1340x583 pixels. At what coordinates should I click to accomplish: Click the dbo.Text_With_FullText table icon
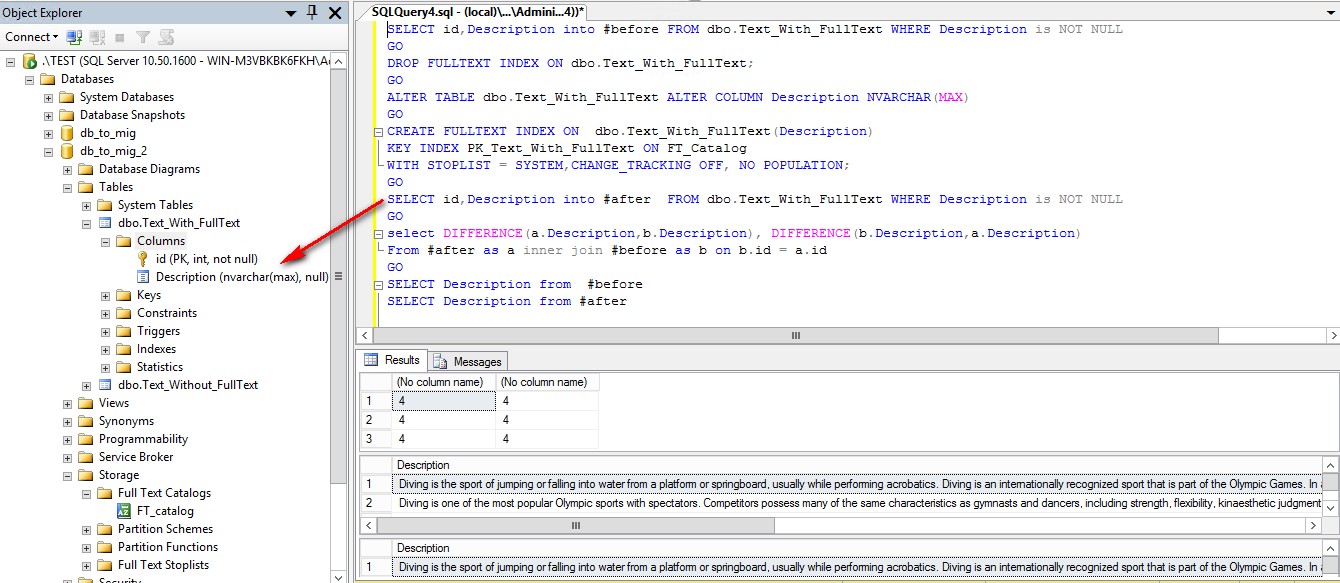point(105,223)
